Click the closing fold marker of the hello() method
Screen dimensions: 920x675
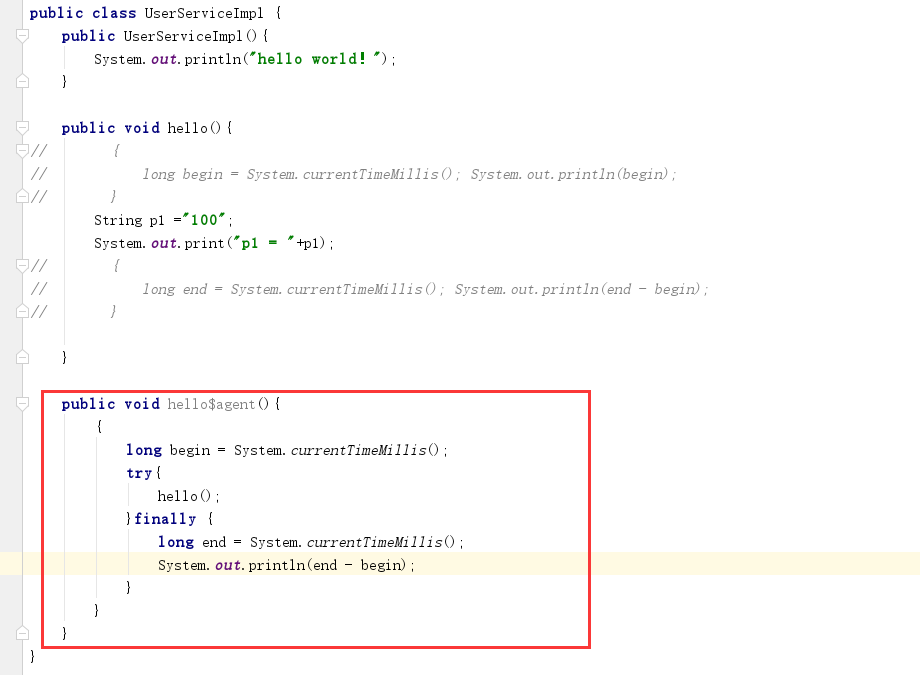22,357
